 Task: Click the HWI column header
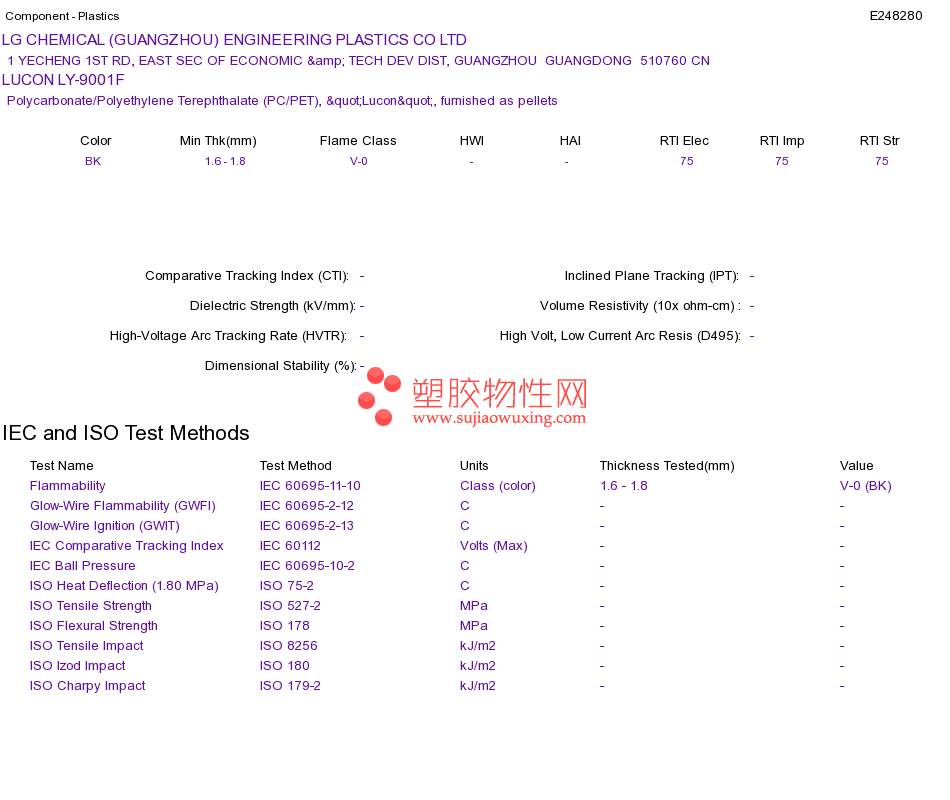471,141
